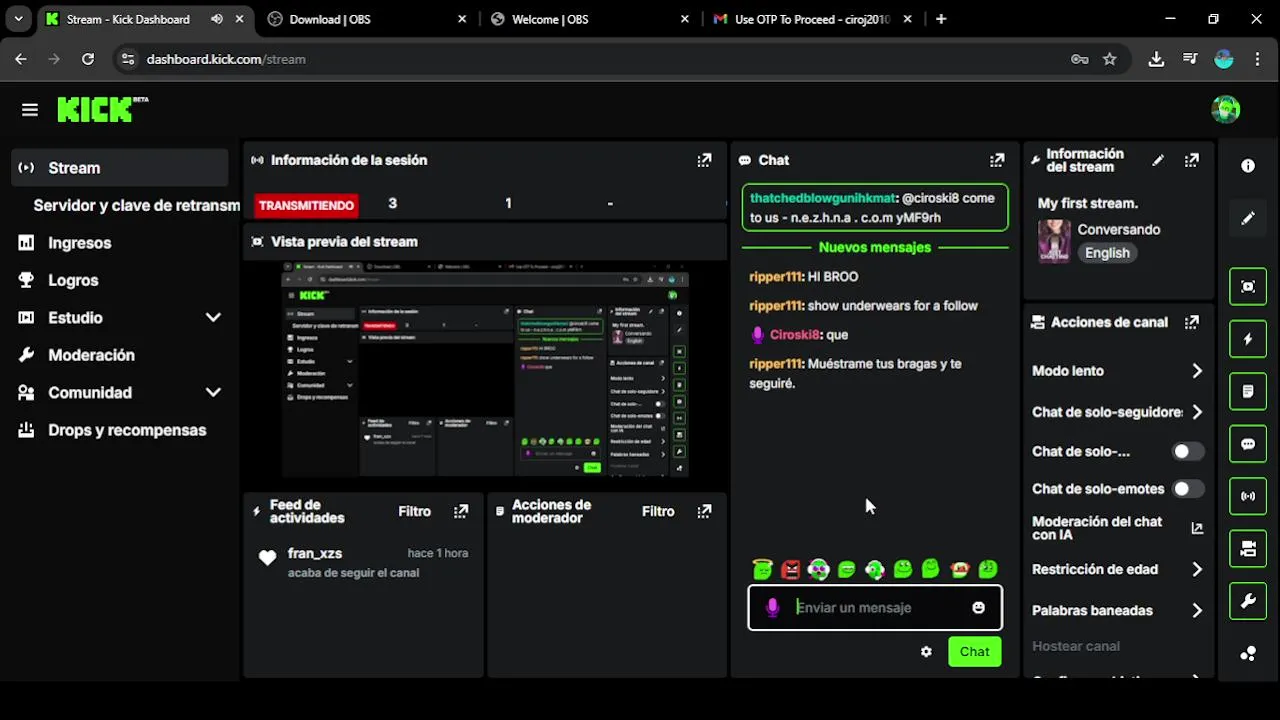Image resolution: width=1280 pixels, height=720 pixels.
Task: Toggle broadcast session widget in right sidebar
Action: tap(1248, 496)
